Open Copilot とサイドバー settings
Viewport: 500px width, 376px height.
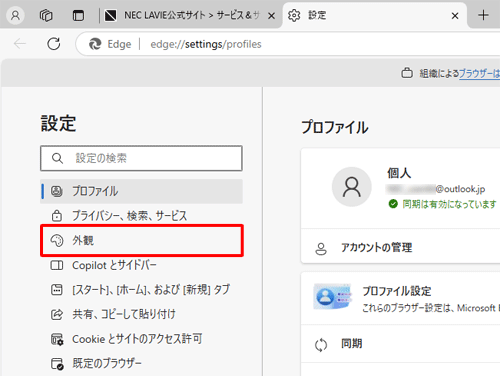[141, 265]
